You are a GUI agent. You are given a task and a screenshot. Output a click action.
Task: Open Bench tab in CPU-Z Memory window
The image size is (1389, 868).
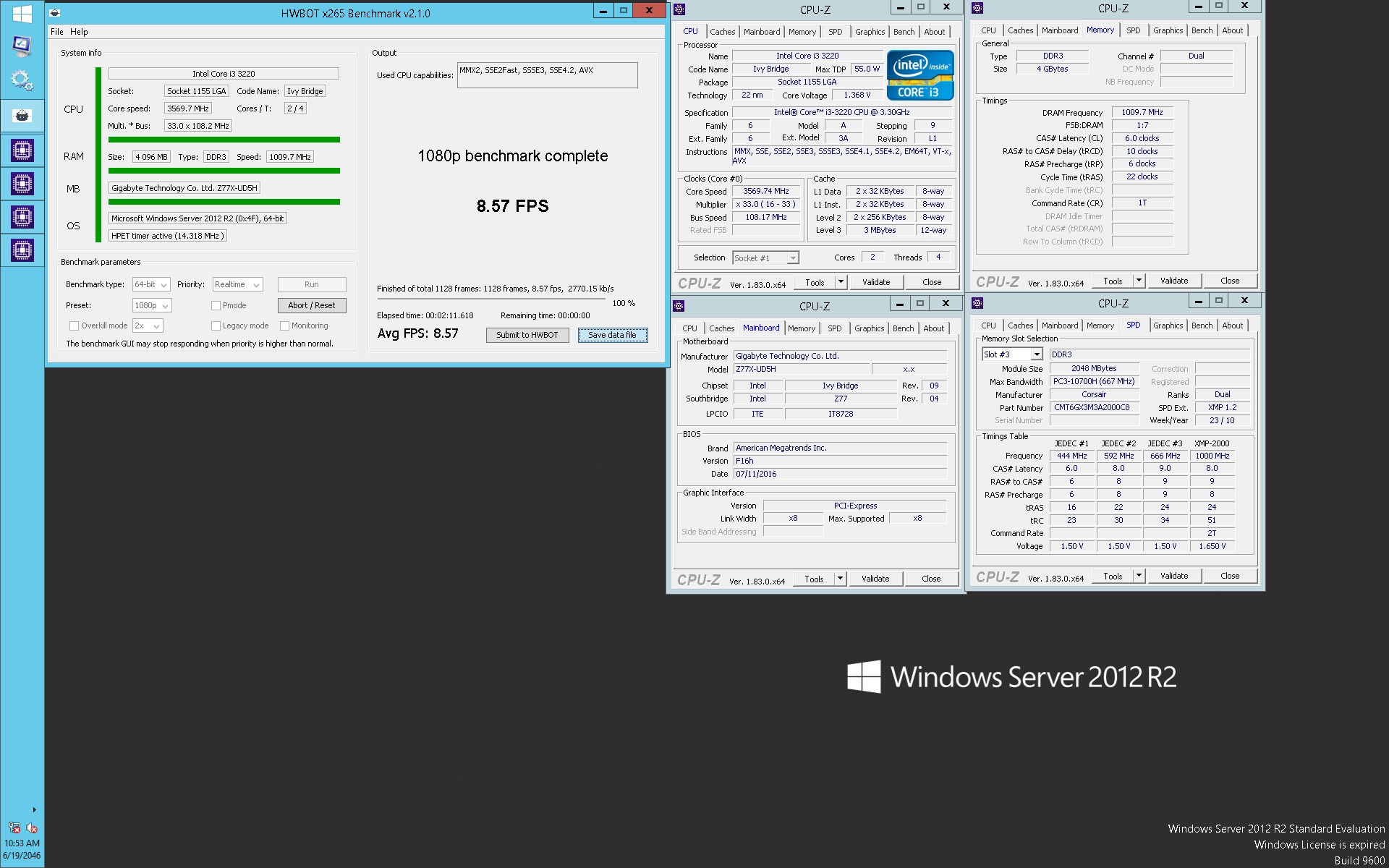1202,30
